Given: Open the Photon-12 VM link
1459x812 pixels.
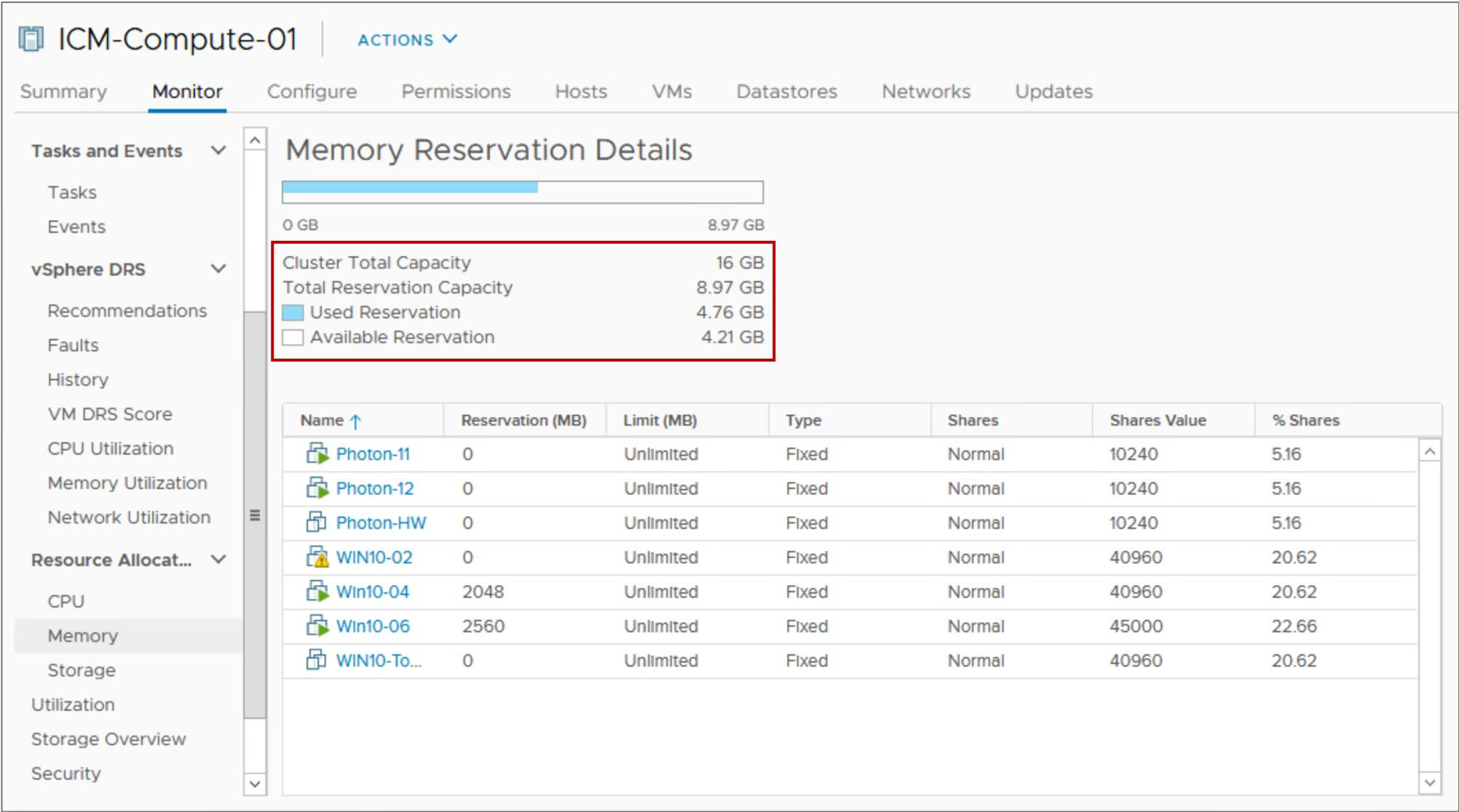Looking at the screenshot, I should [374, 488].
